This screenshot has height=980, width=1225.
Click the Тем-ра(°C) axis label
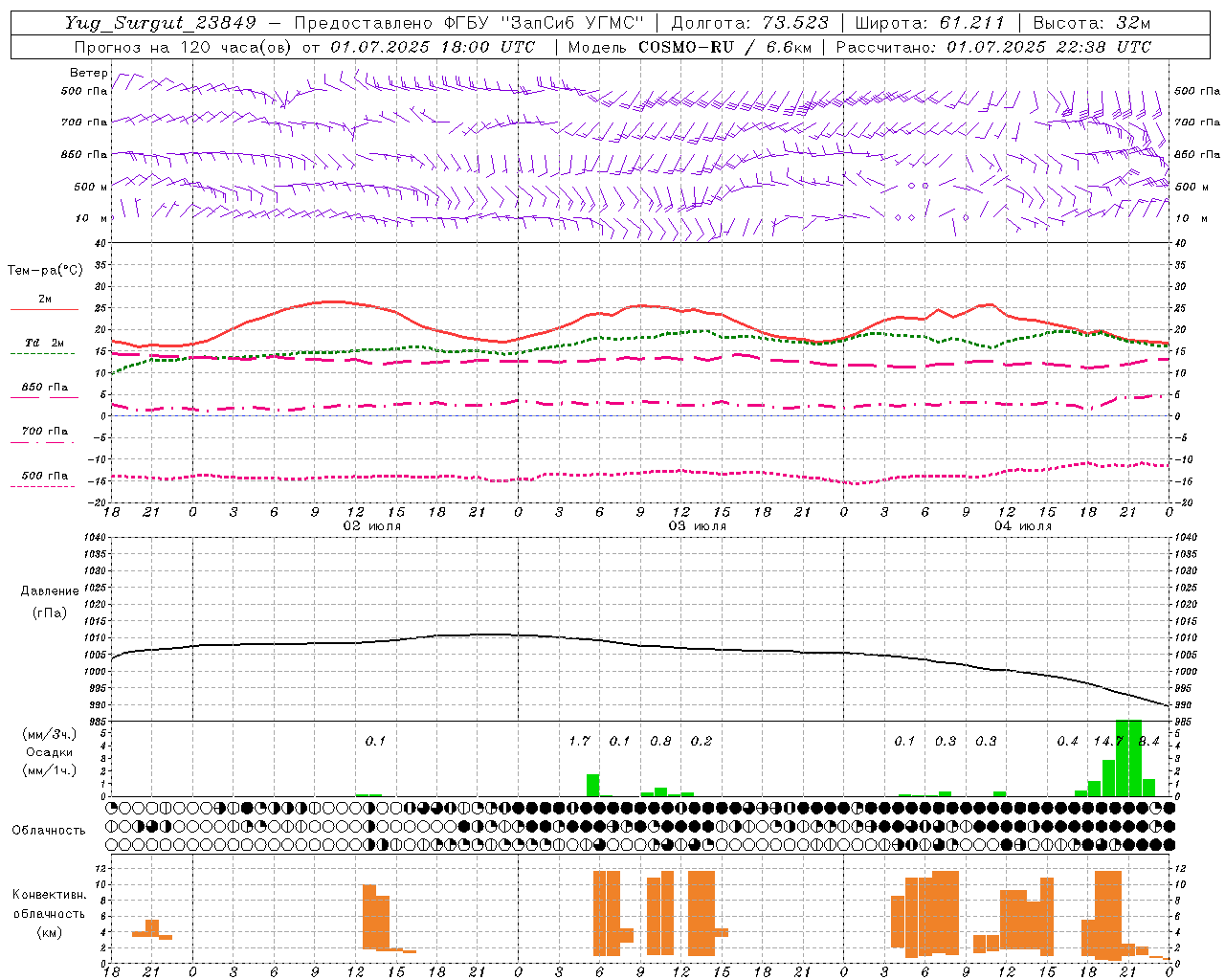click(45, 271)
